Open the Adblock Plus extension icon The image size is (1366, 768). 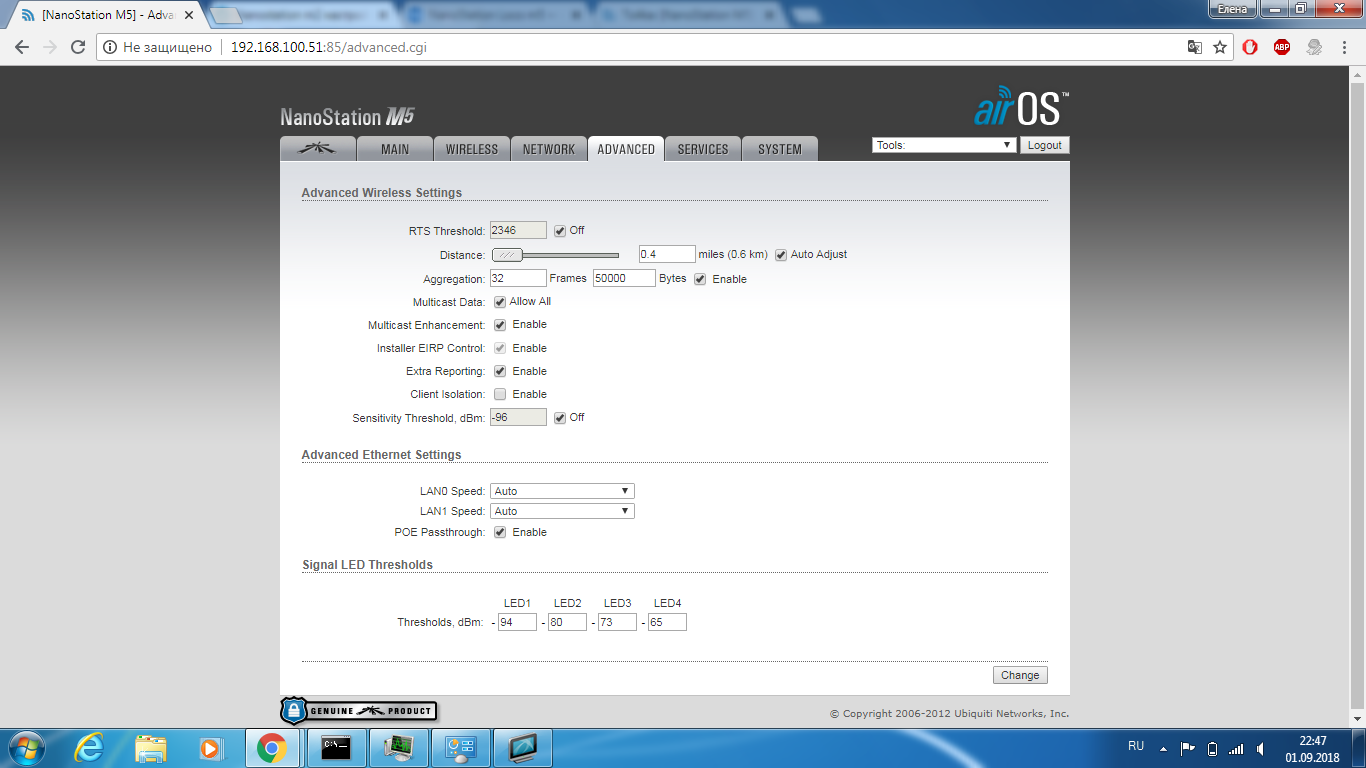pos(1282,47)
